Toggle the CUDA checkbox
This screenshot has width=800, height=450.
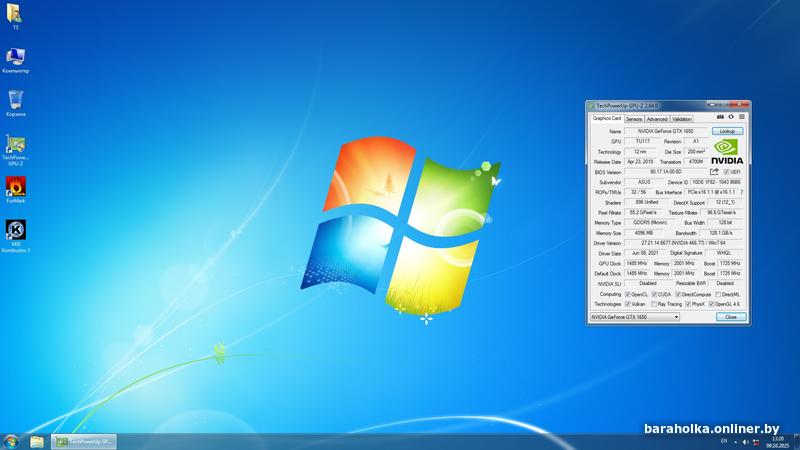pyautogui.click(x=654, y=294)
